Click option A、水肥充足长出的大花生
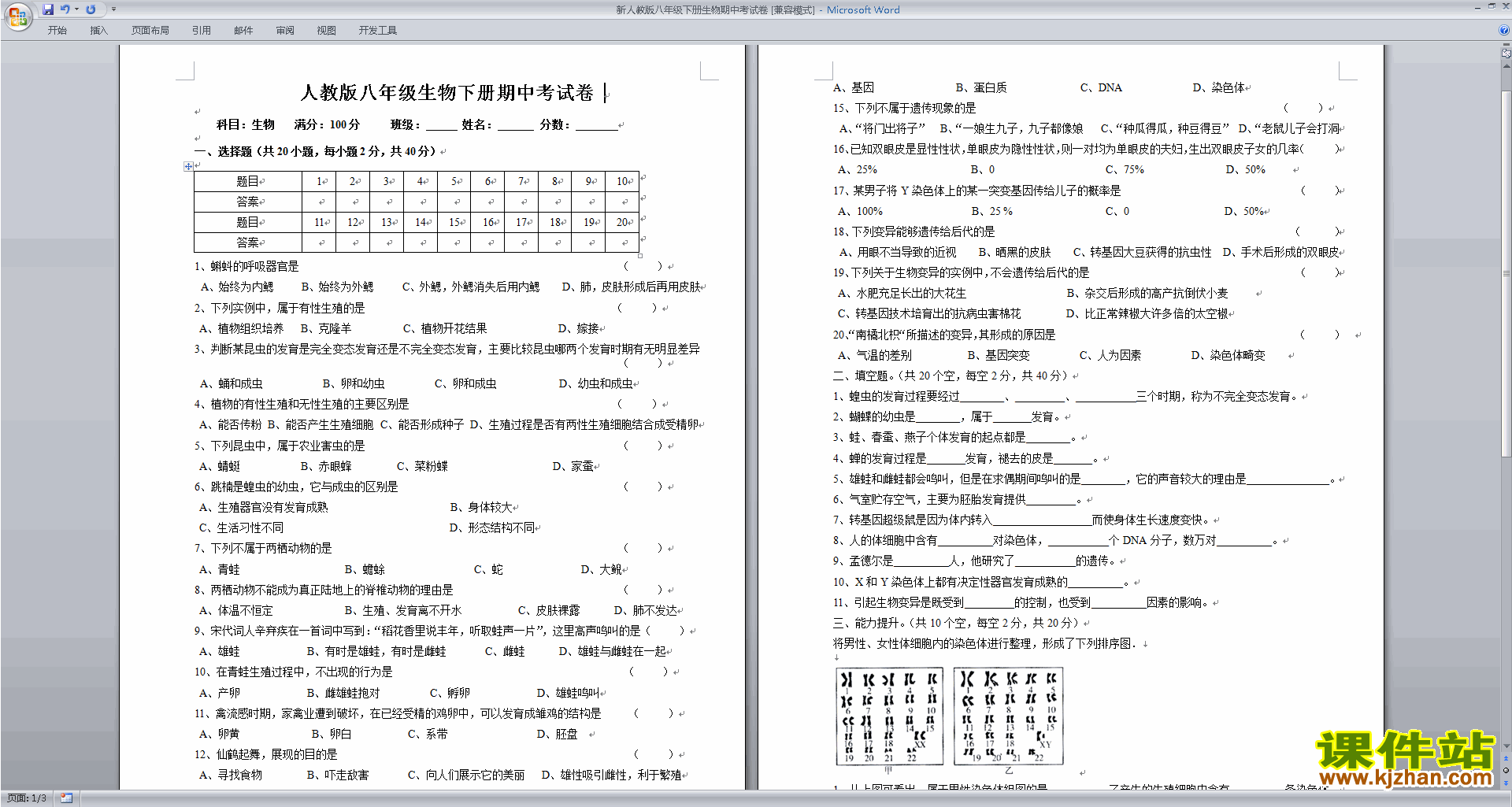1512x807 pixels. (x=902, y=293)
